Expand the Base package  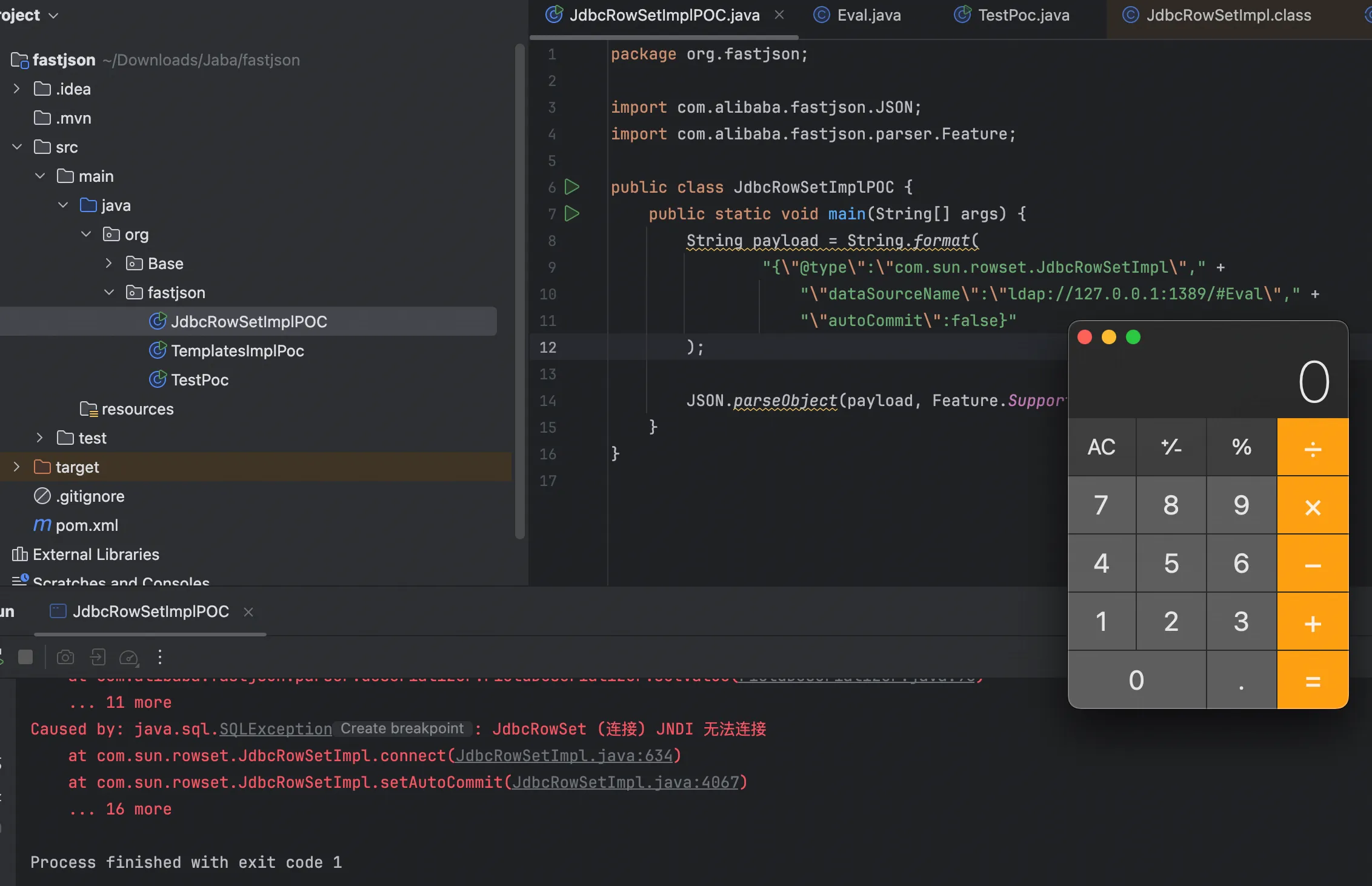(x=108, y=263)
